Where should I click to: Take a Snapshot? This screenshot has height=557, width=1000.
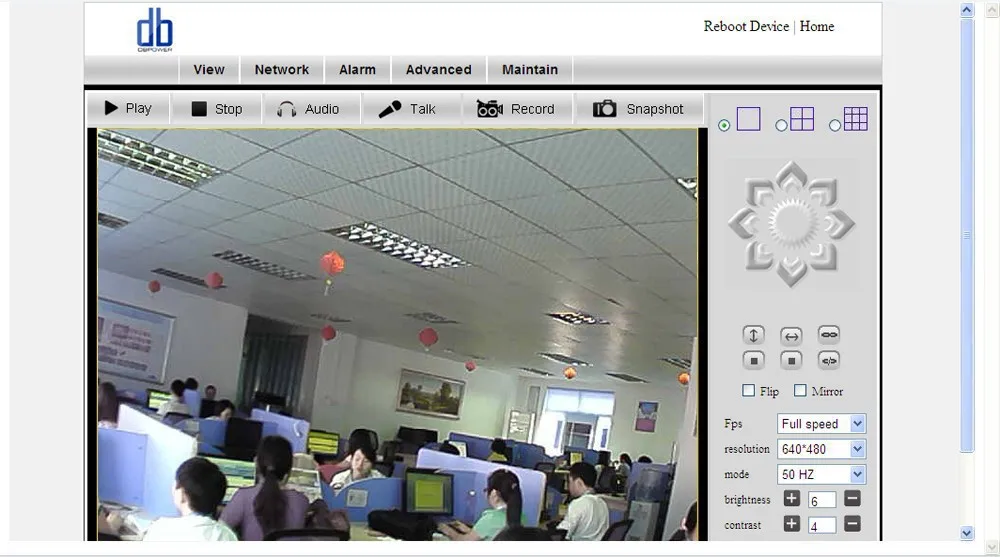[638, 109]
